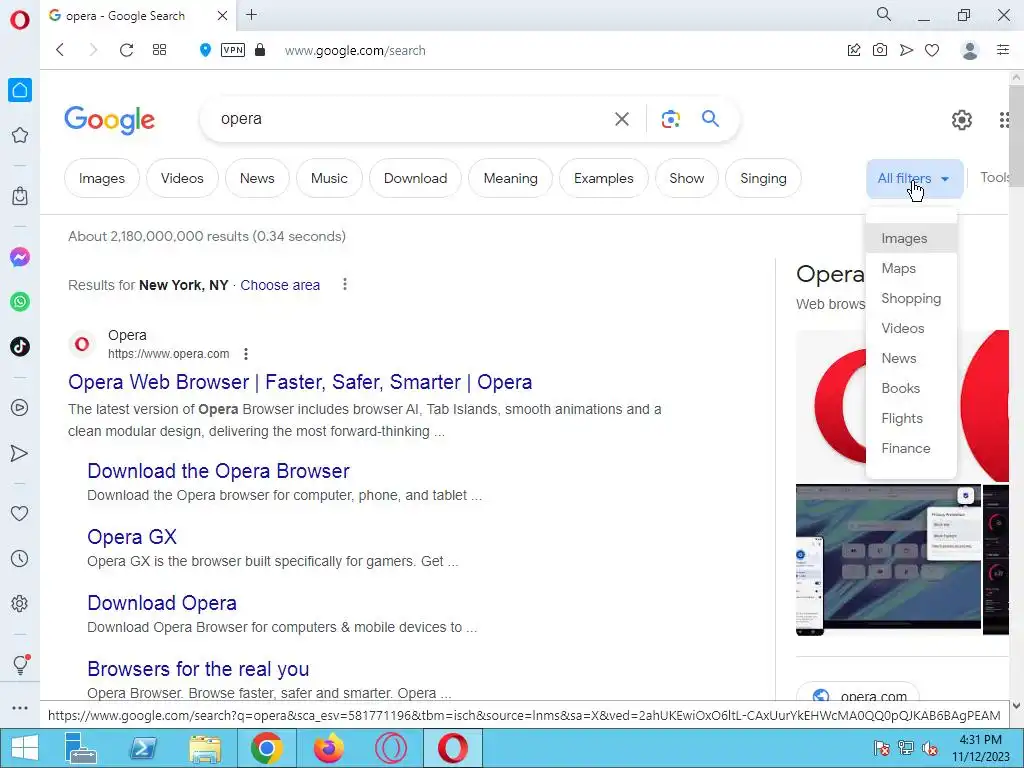
Task: Open the sidebar lightbulb tips icon
Action: (20, 665)
